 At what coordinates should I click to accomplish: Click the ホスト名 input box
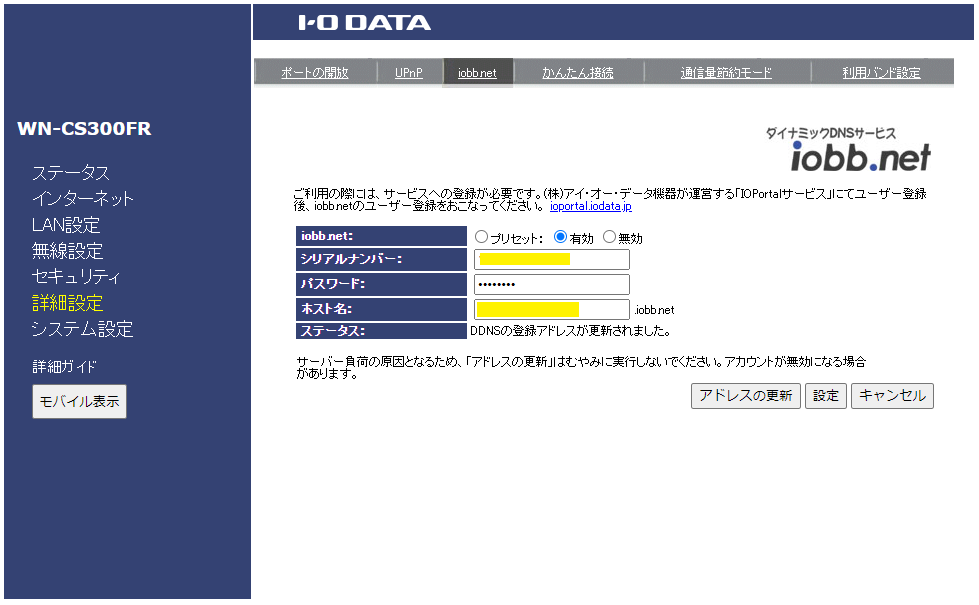(x=552, y=309)
